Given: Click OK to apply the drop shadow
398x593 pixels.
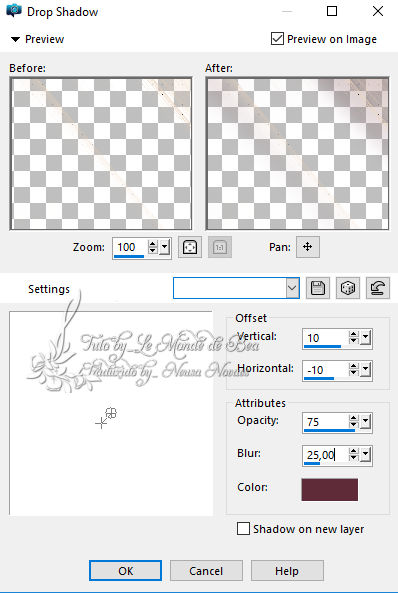Looking at the screenshot, I should (126, 570).
